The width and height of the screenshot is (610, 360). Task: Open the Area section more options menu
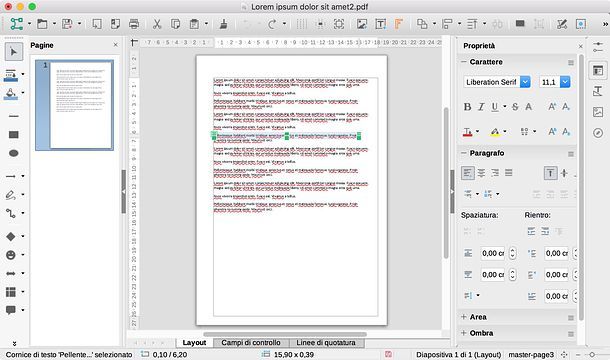571,318
